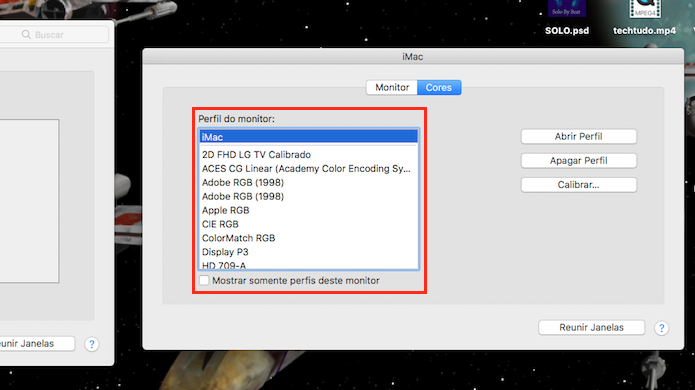Select CIE RGB profile
695x390 pixels.
pos(308,224)
